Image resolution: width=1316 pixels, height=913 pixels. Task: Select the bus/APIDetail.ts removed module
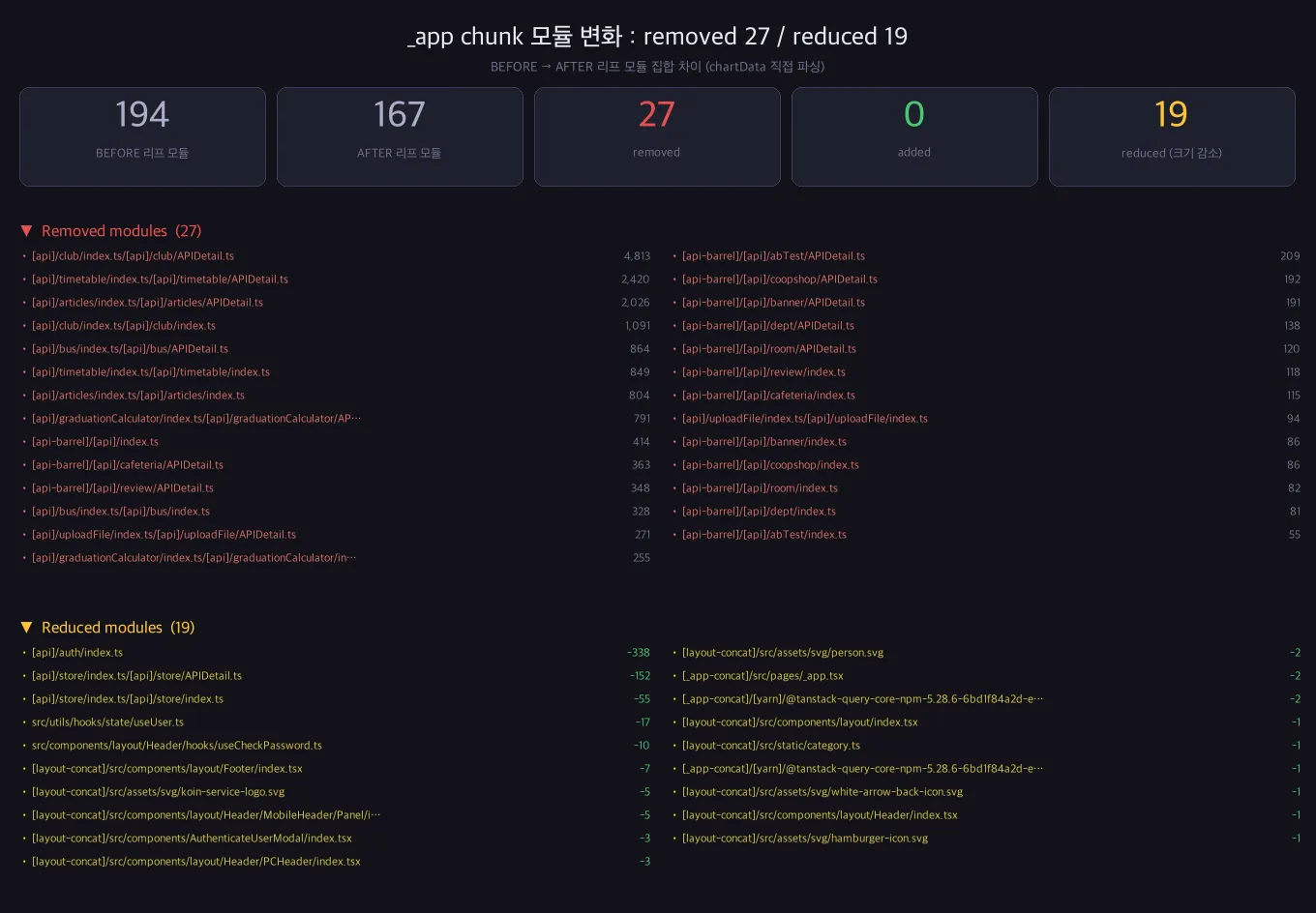335,349
